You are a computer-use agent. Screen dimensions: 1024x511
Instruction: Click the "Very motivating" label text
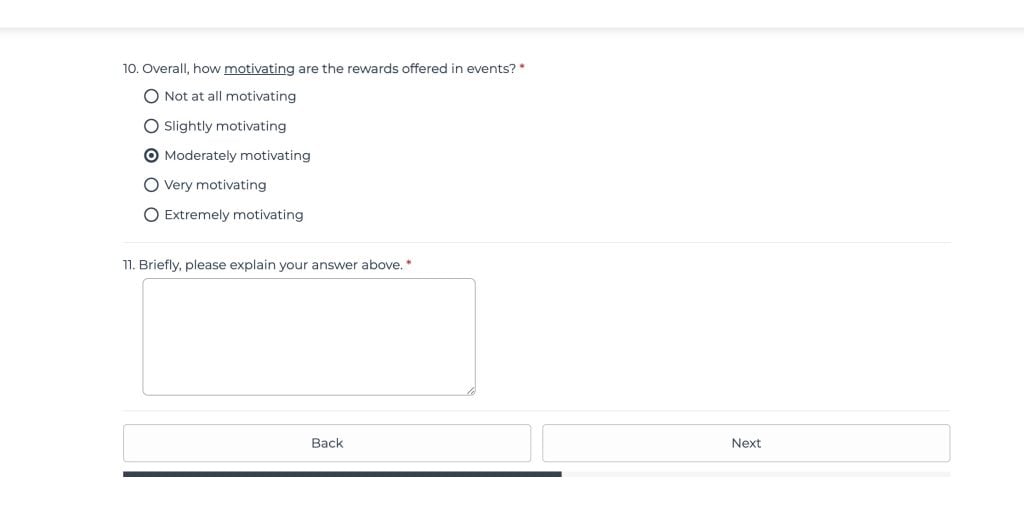(215, 185)
